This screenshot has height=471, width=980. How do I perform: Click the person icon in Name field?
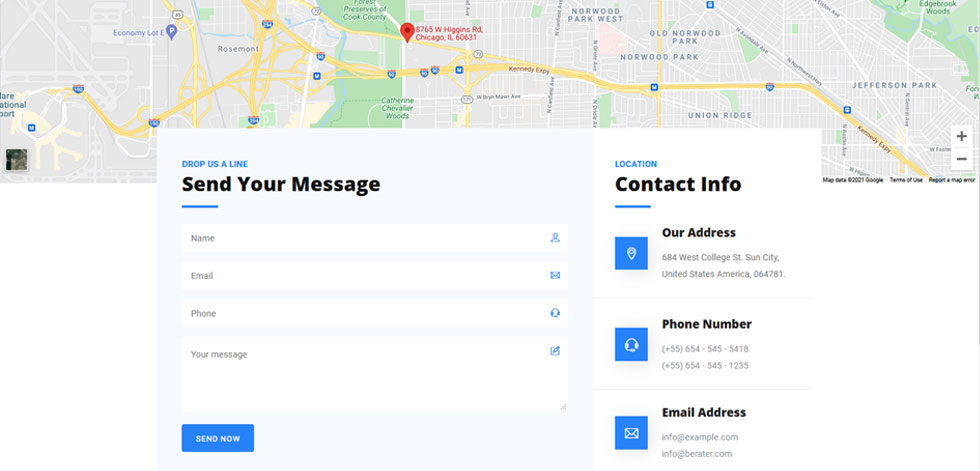coord(555,238)
